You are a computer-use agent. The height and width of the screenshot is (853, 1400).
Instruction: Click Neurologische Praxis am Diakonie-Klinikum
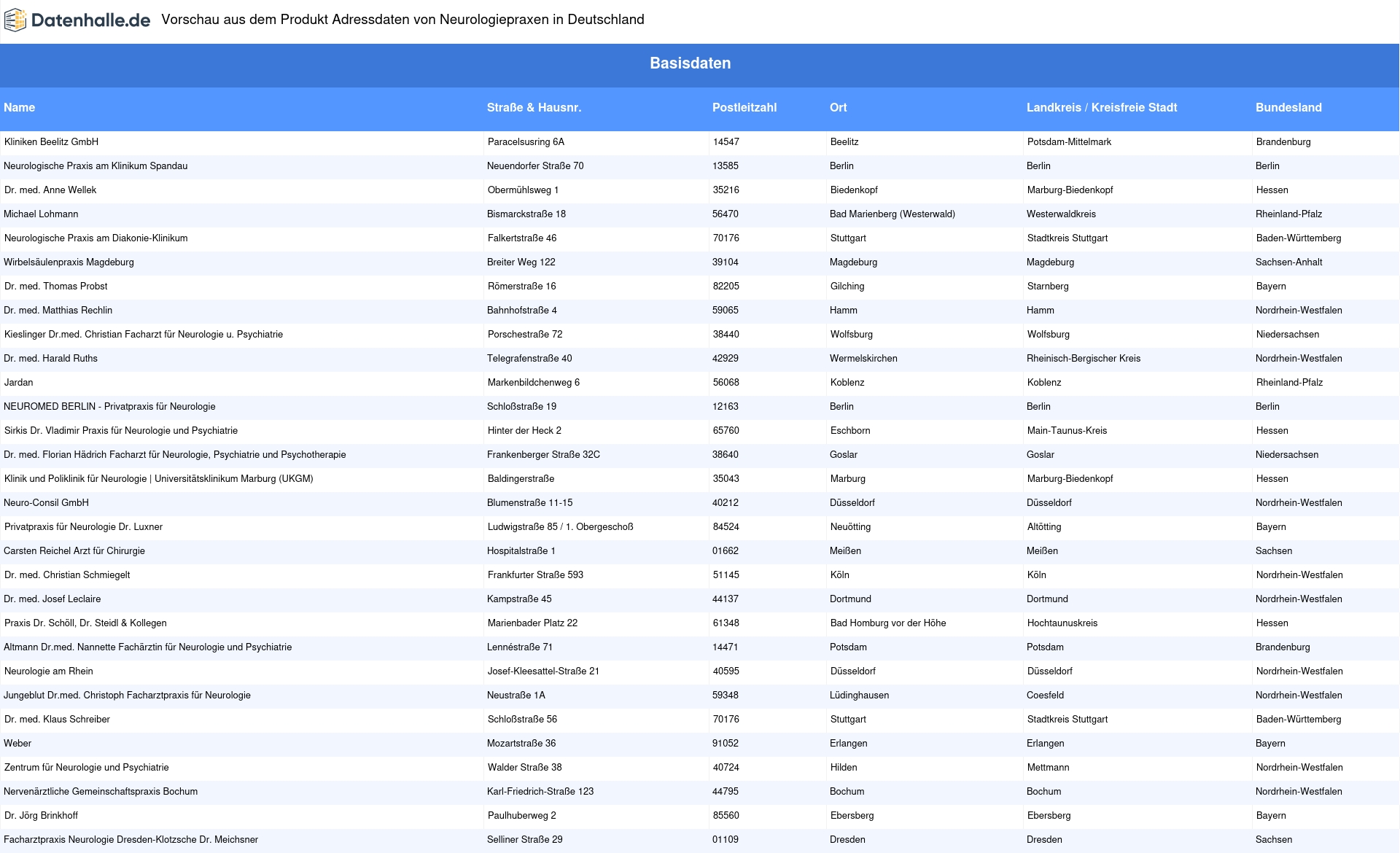click(x=96, y=238)
